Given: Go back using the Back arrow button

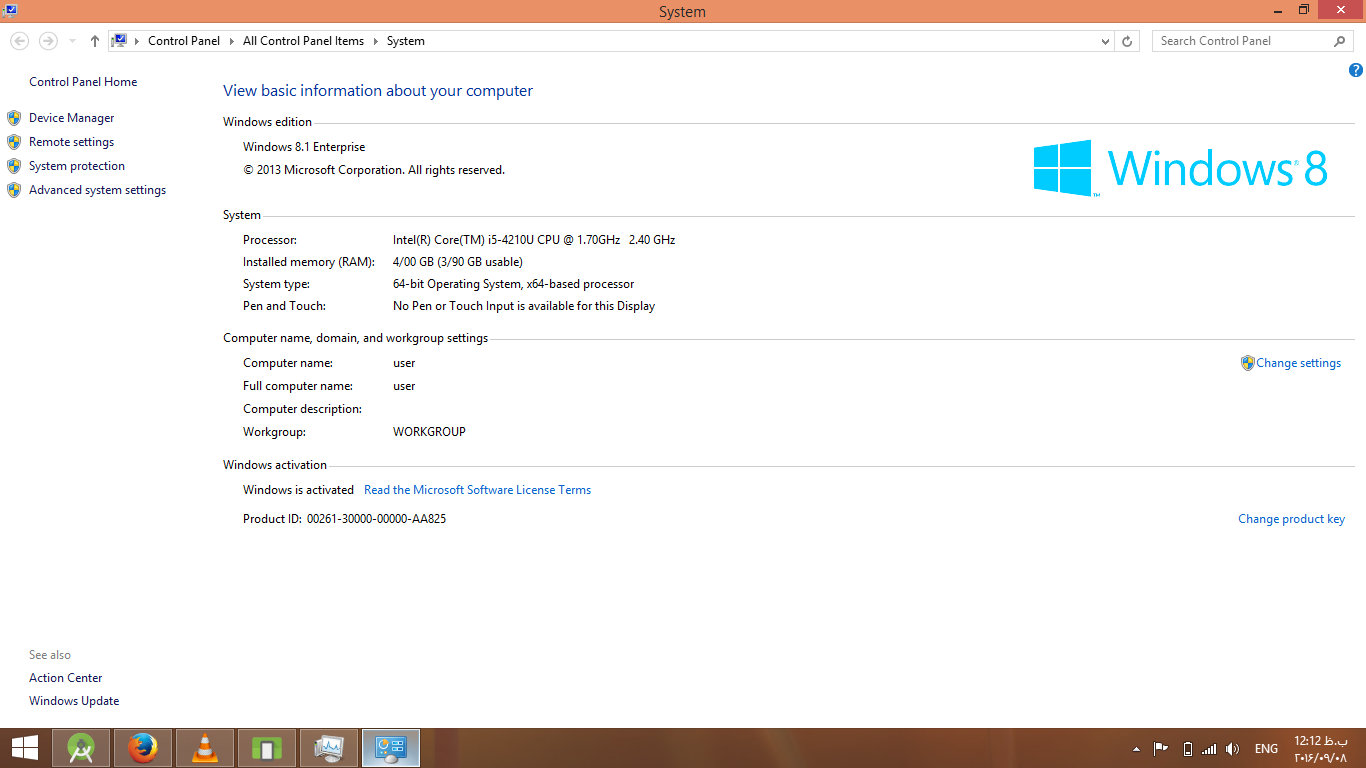Looking at the screenshot, I should point(19,41).
